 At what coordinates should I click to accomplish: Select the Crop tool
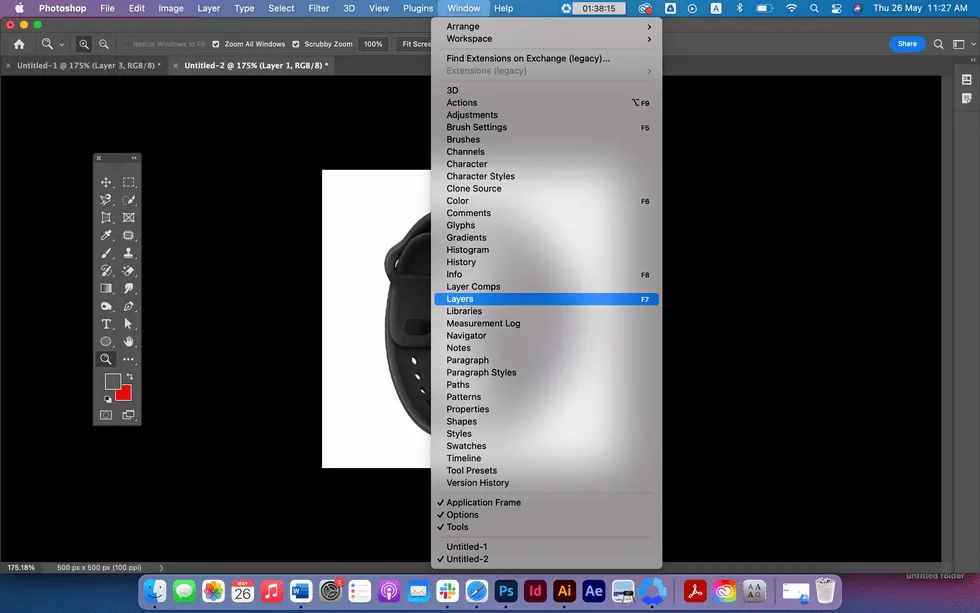coord(106,218)
